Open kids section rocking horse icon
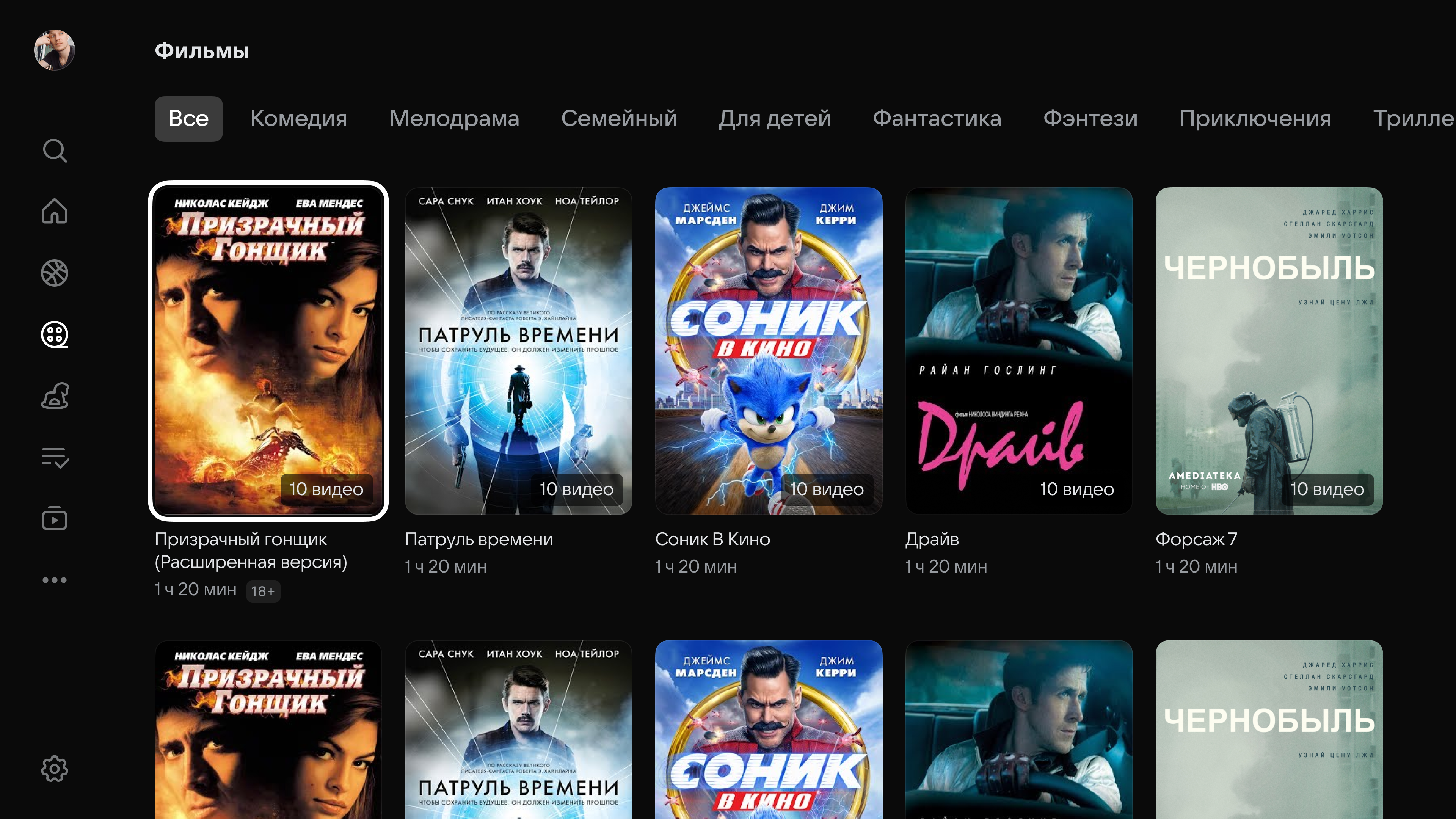This screenshot has height=819, width=1456. (55, 395)
